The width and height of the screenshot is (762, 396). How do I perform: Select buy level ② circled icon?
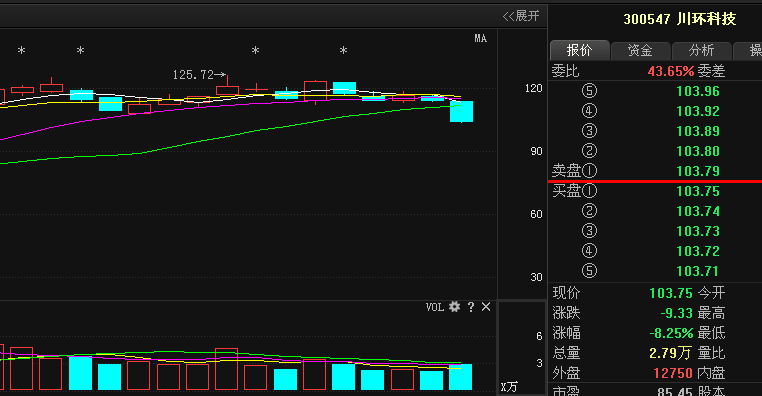(x=589, y=211)
